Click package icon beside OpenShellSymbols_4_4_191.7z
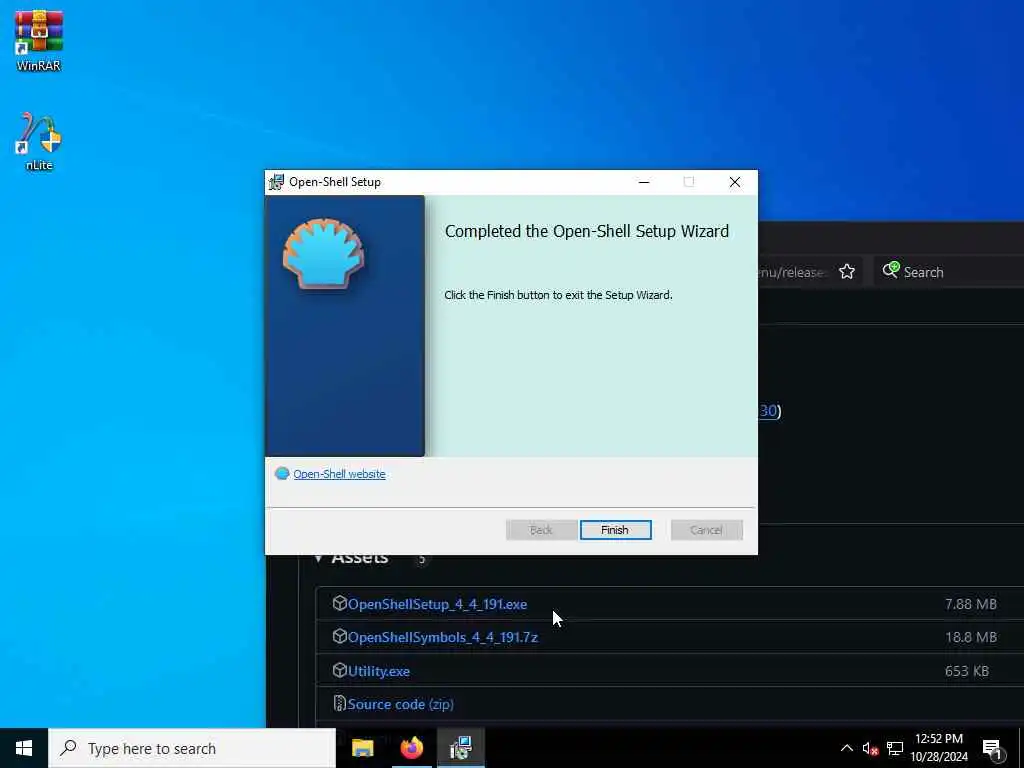Image resolution: width=1024 pixels, height=768 pixels. pyautogui.click(x=339, y=635)
